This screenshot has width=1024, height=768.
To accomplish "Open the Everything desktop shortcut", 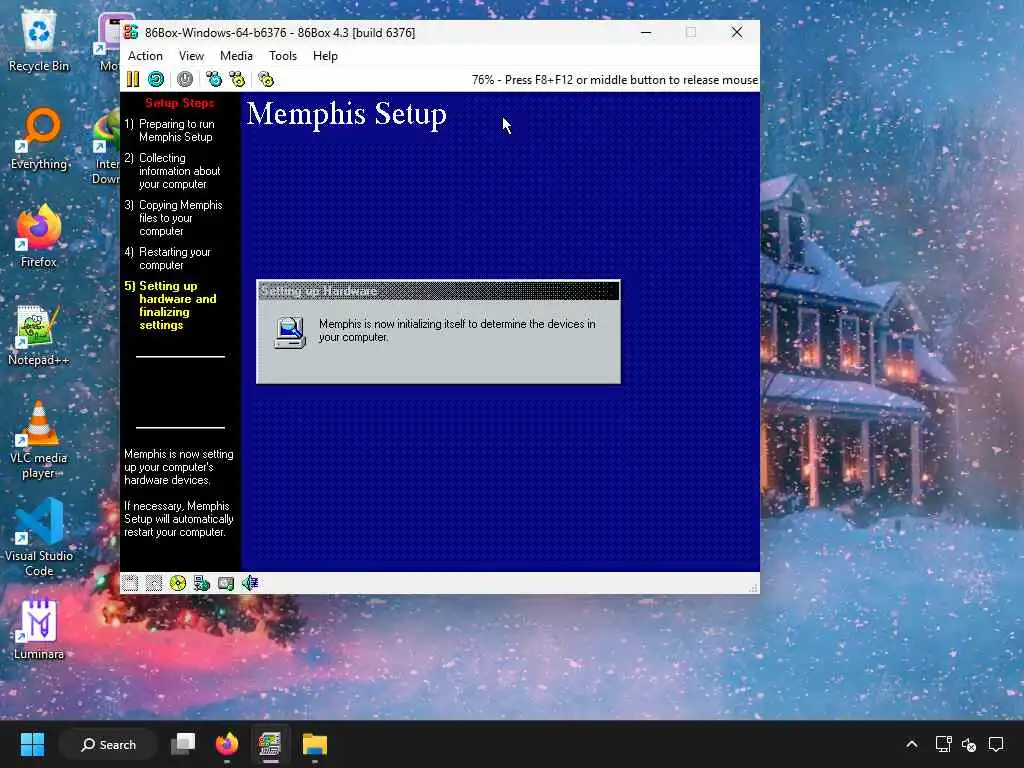I will coord(39,139).
